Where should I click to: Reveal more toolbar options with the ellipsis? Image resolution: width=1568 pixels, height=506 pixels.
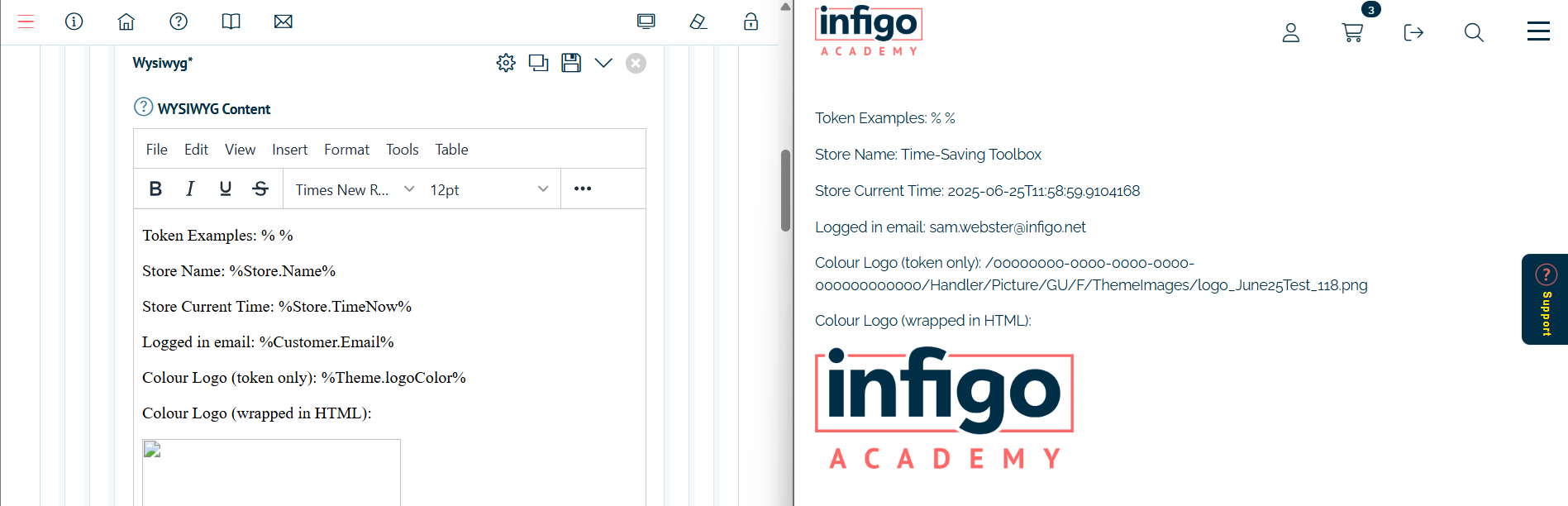[x=583, y=189]
